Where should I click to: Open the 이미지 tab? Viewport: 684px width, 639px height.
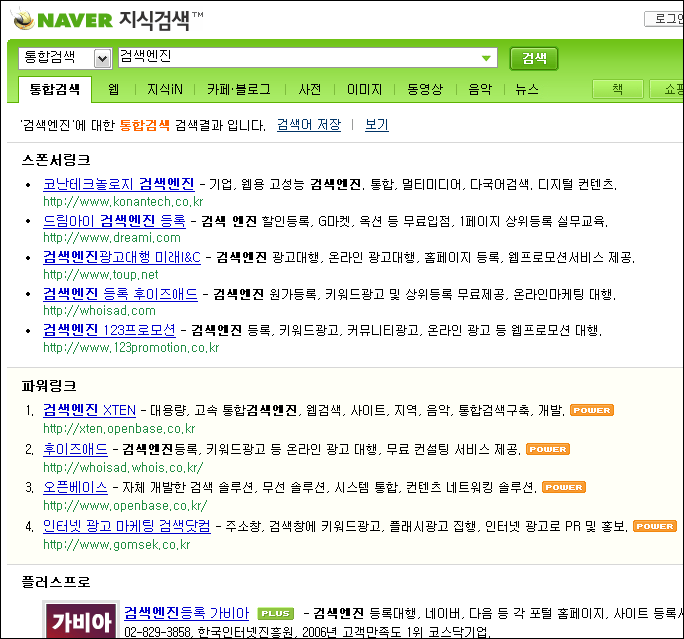pos(364,89)
